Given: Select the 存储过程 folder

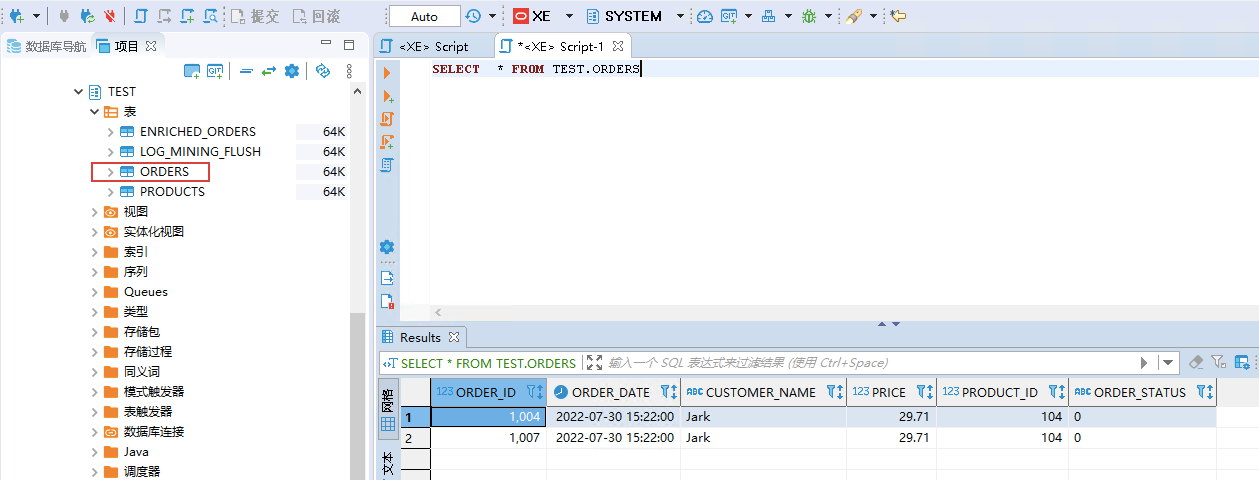Looking at the screenshot, I should (148, 352).
